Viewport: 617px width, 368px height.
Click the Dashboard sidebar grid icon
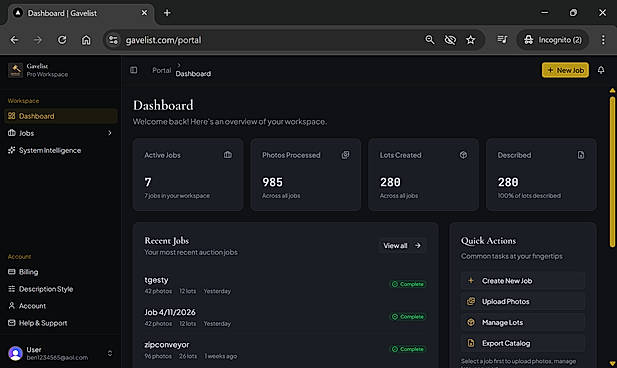pyautogui.click(x=11, y=116)
